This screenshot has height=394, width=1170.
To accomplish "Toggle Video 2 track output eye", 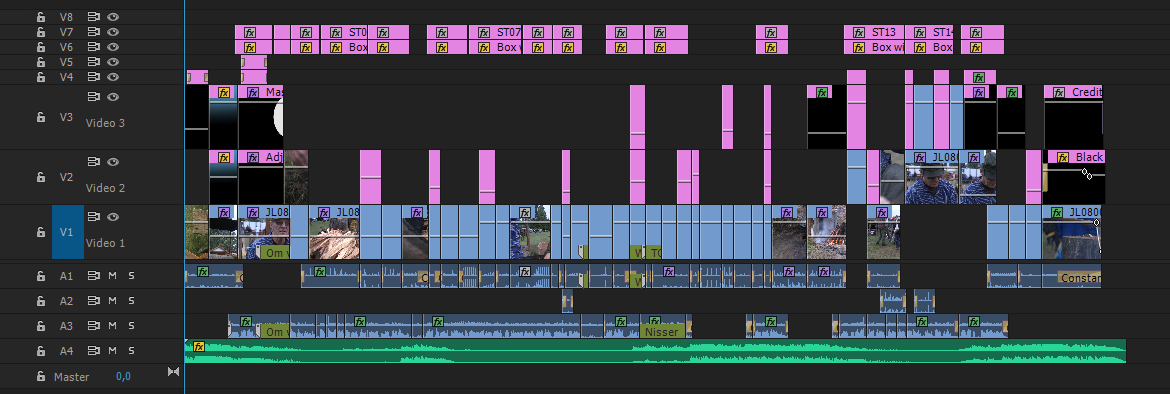I will (x=113, y=162).
